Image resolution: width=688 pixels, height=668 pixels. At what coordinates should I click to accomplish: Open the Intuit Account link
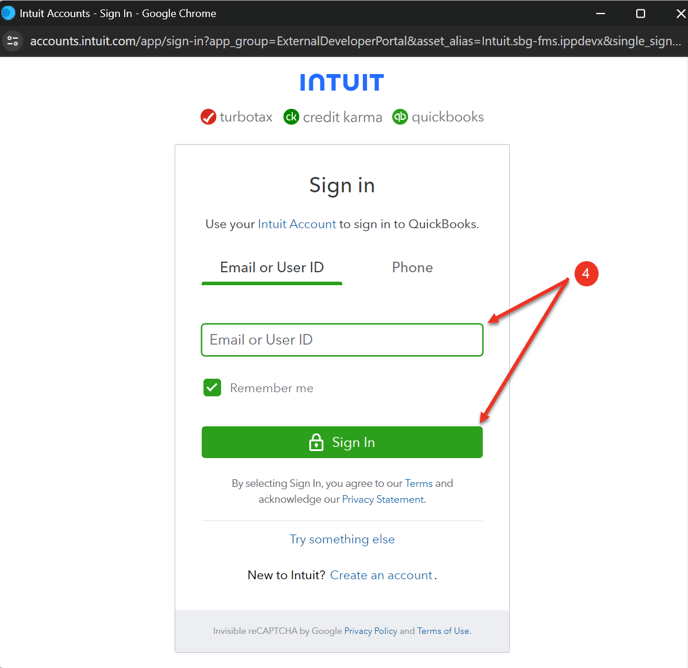click(x=297, y=224)
